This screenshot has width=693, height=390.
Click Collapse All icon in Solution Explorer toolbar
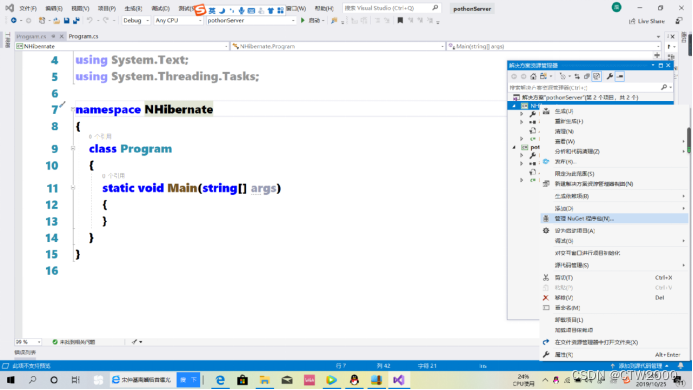pos(586,76)
